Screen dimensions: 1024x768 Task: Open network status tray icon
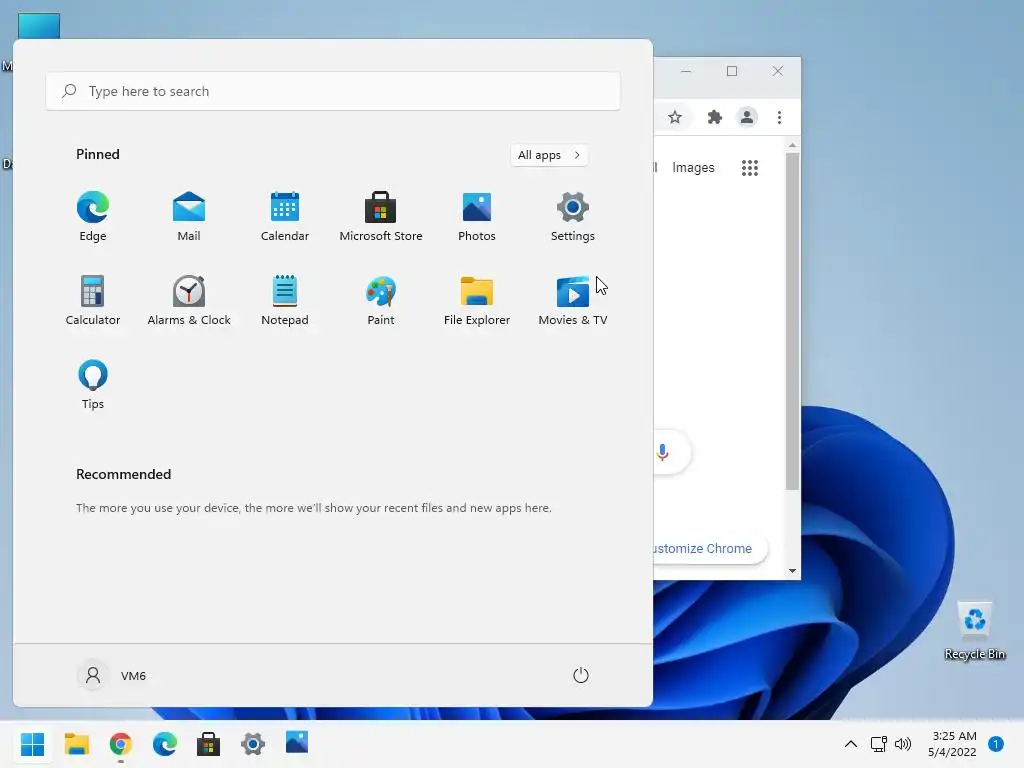878,744
